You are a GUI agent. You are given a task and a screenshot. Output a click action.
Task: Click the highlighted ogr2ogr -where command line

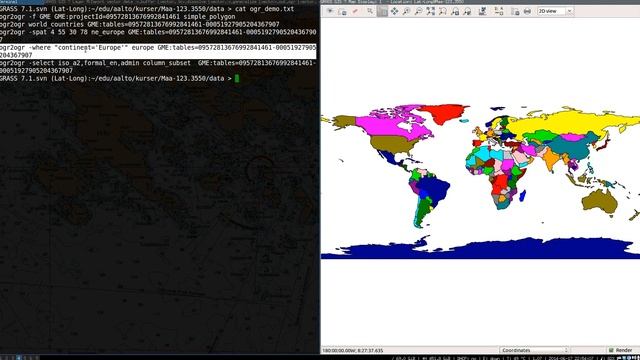158,51
